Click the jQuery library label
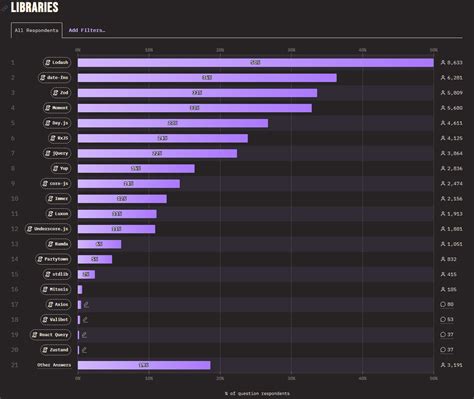This screenshot has width=474, height=399. [x=57, y=153]
